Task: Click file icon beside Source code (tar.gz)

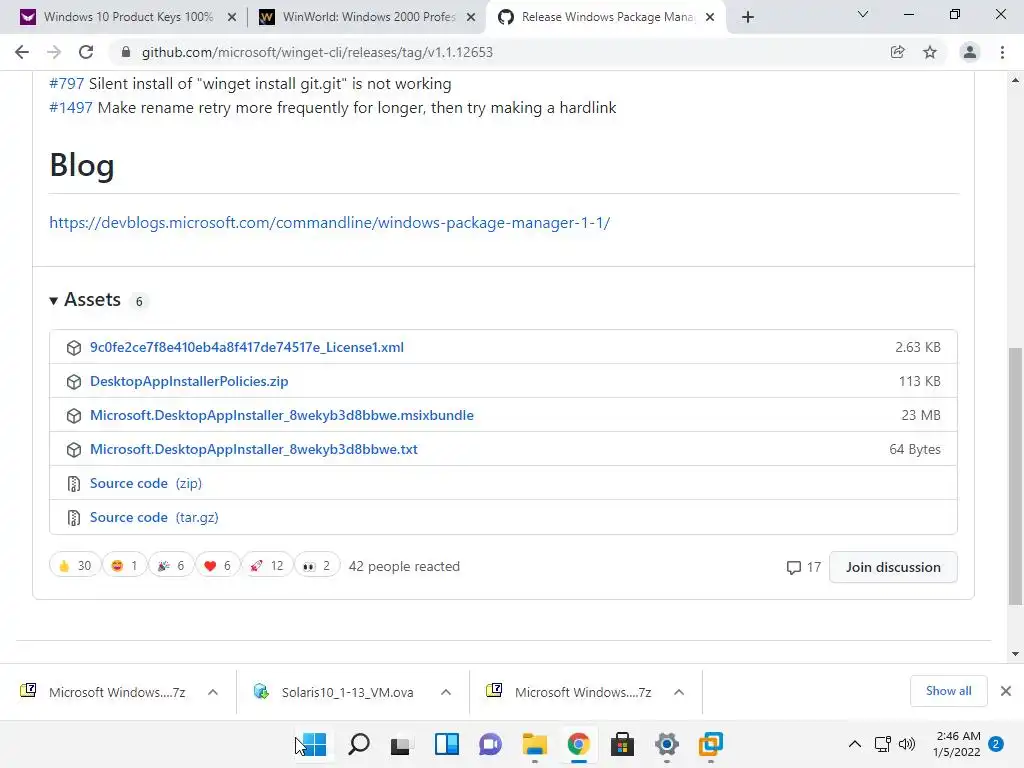Action: click(x=74, y=518)
